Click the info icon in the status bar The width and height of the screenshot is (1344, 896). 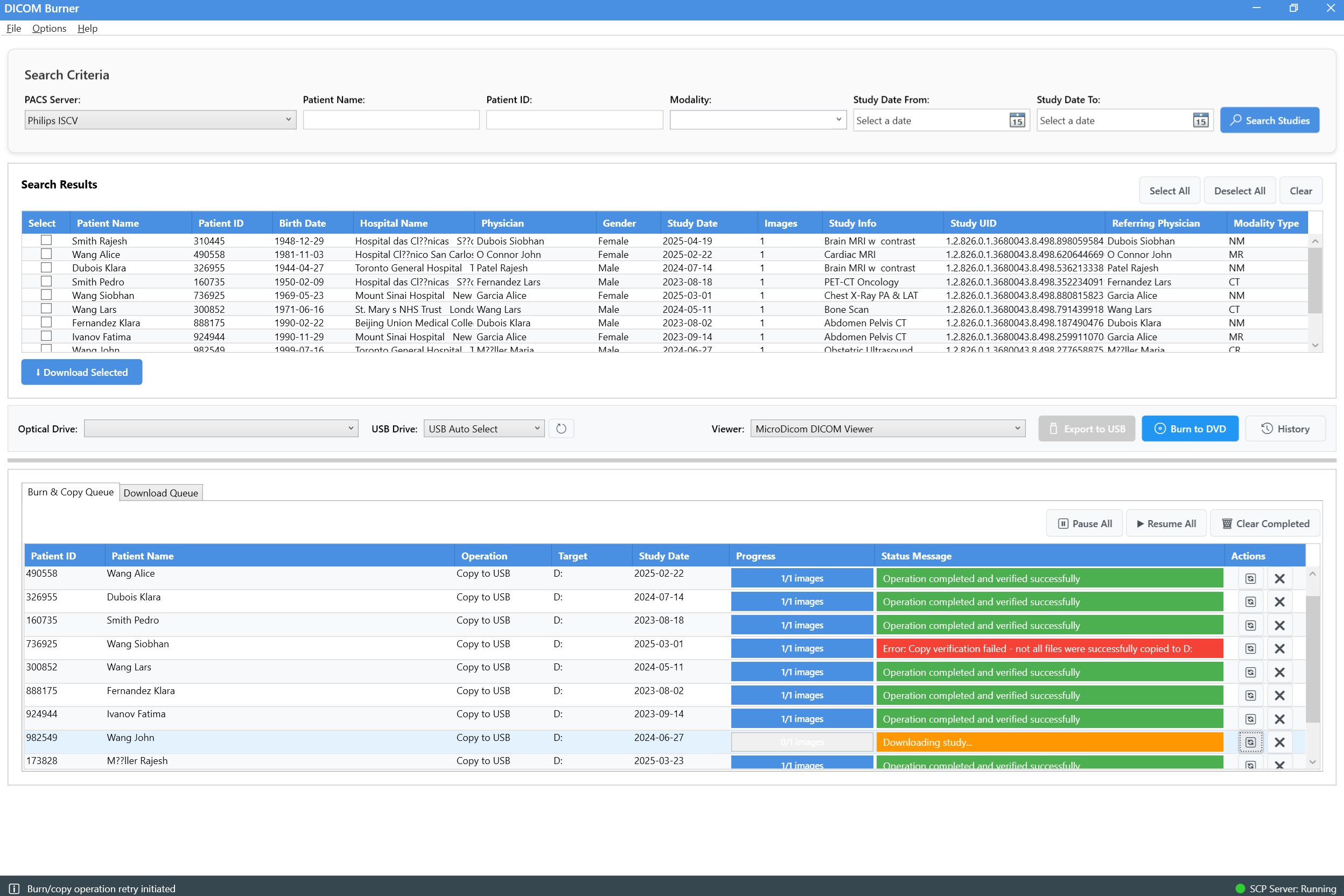[13, 888]
